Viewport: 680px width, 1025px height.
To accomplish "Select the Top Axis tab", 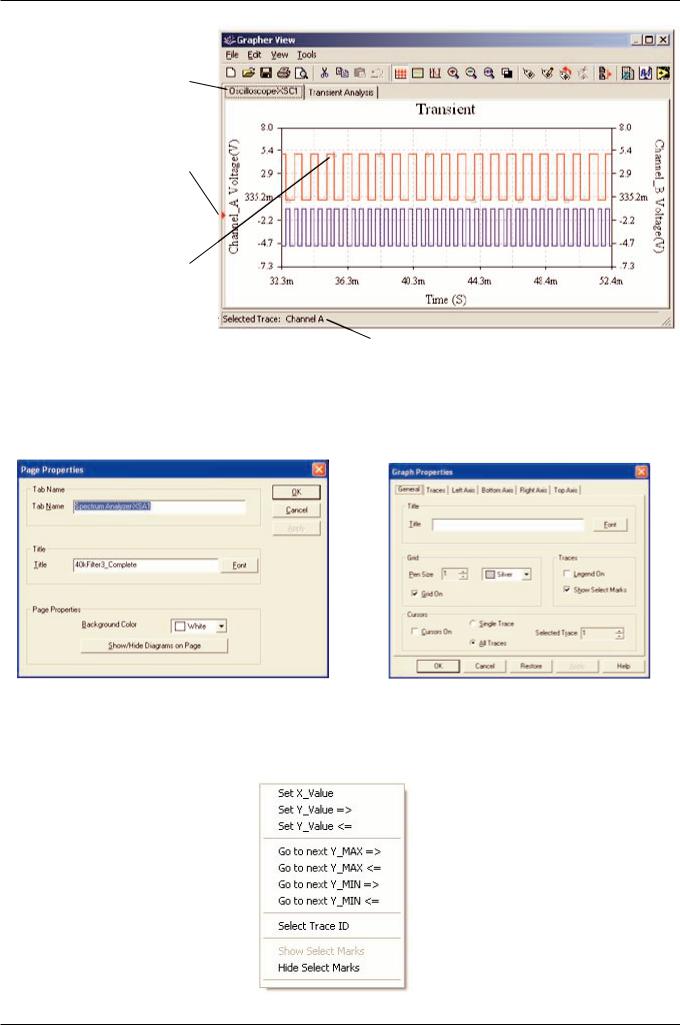I will (x=566, y=490).
